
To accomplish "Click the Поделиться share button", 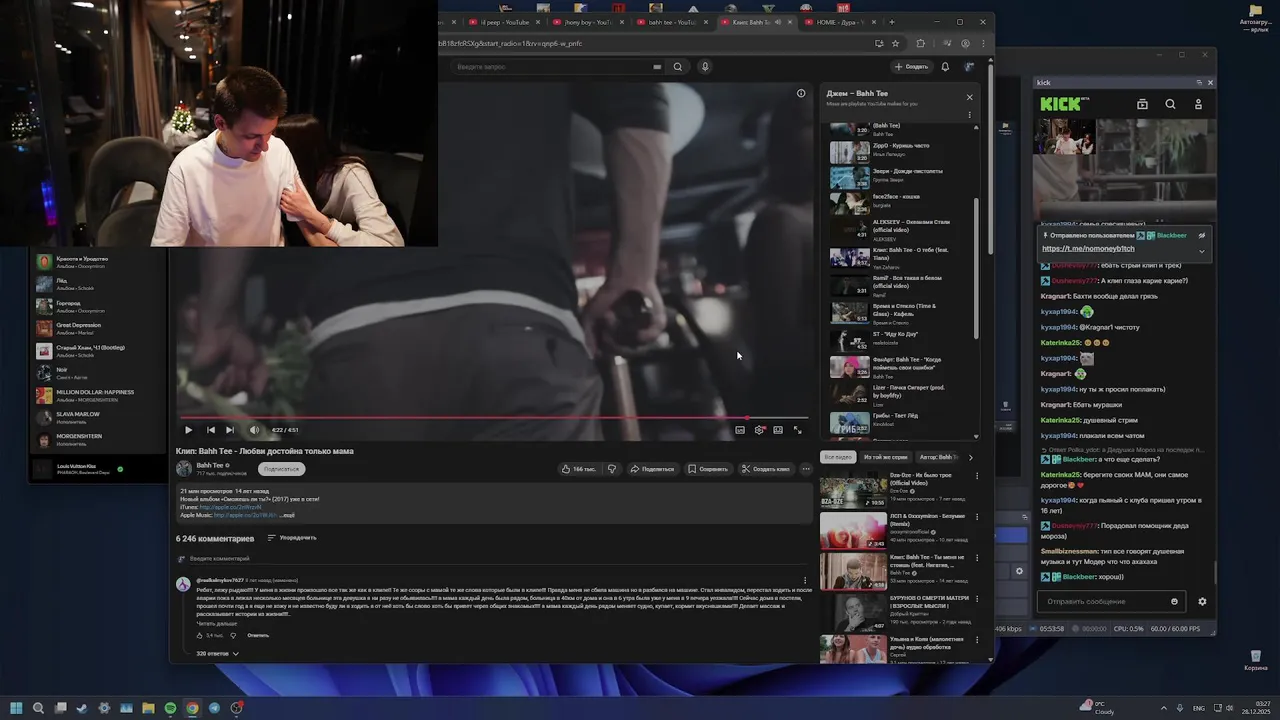I will point(652,469).
